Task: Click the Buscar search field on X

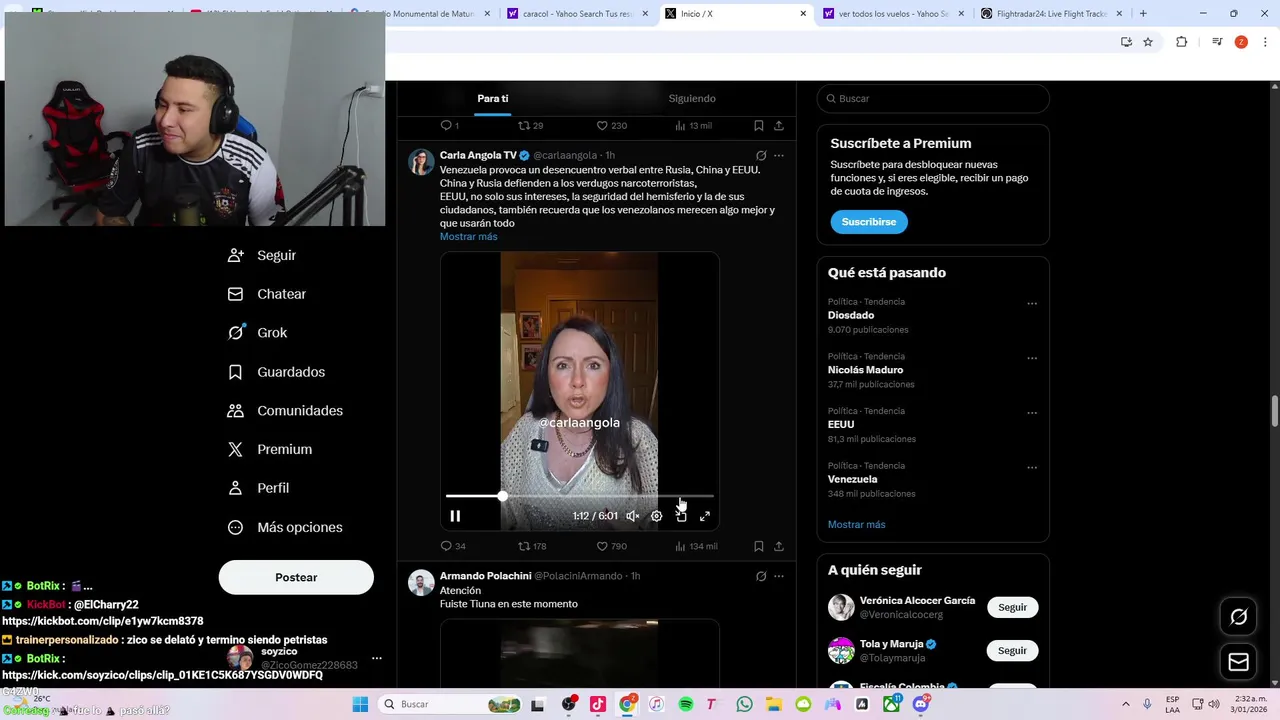Action: (x=933, y=98)
